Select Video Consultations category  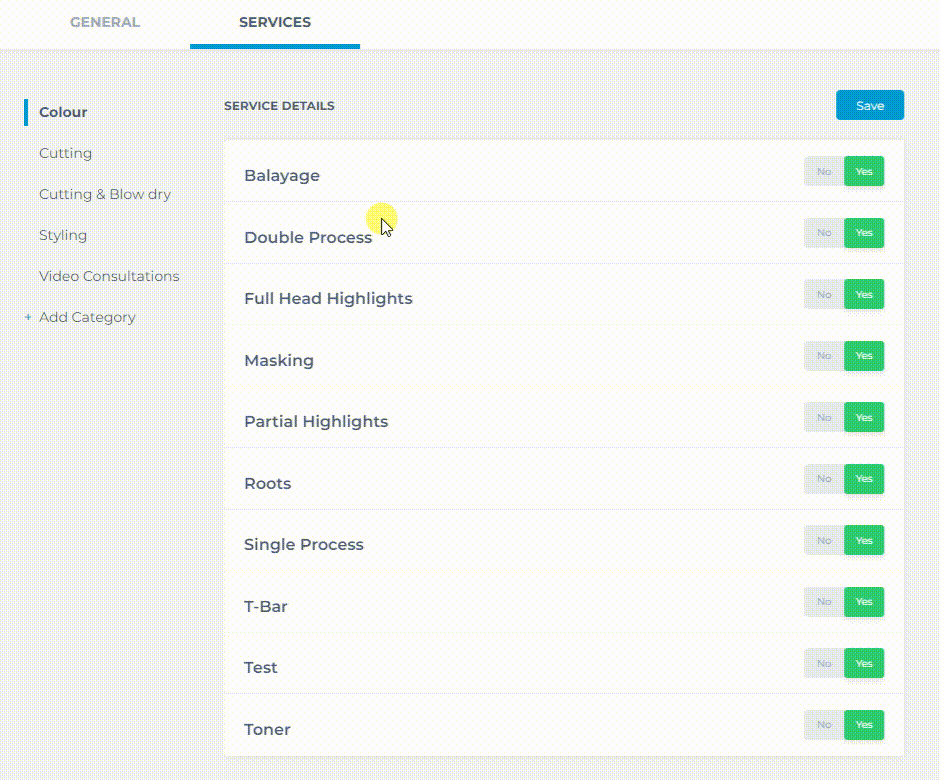point(109,276)
